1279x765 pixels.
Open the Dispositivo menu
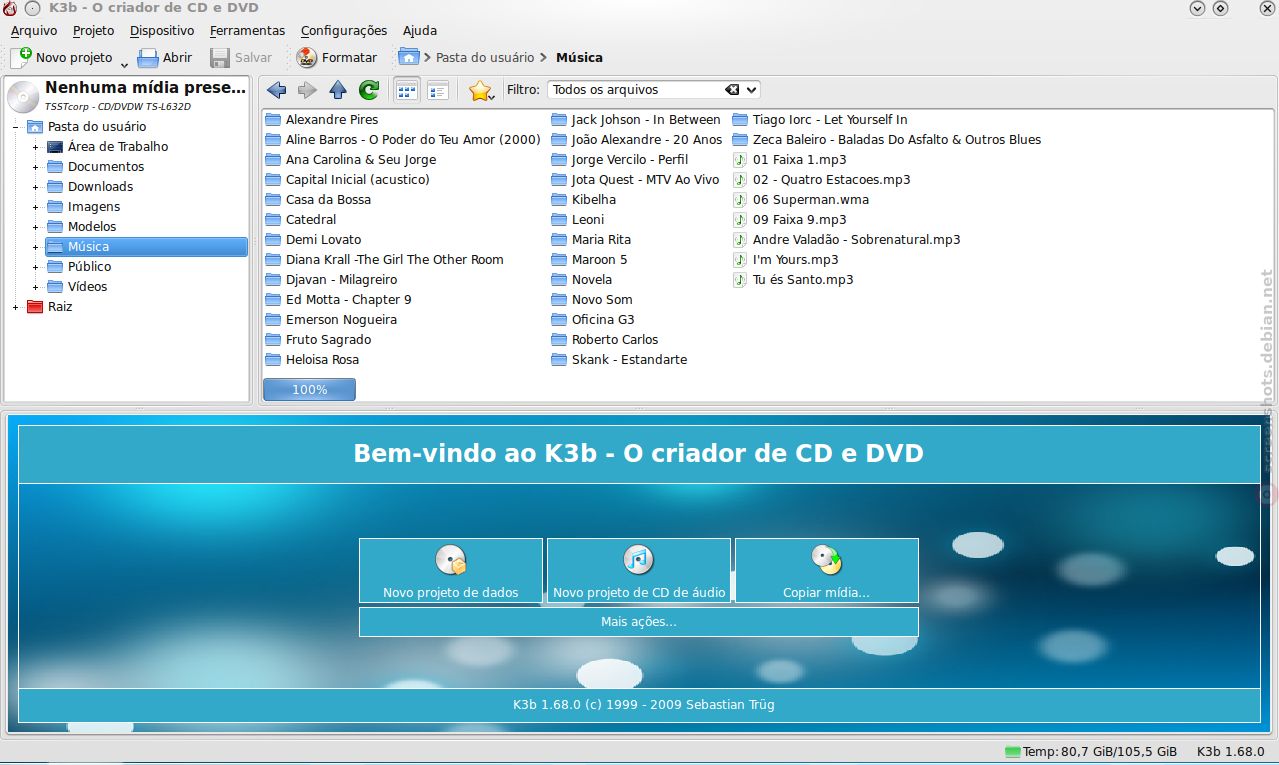tap(162, 31)
